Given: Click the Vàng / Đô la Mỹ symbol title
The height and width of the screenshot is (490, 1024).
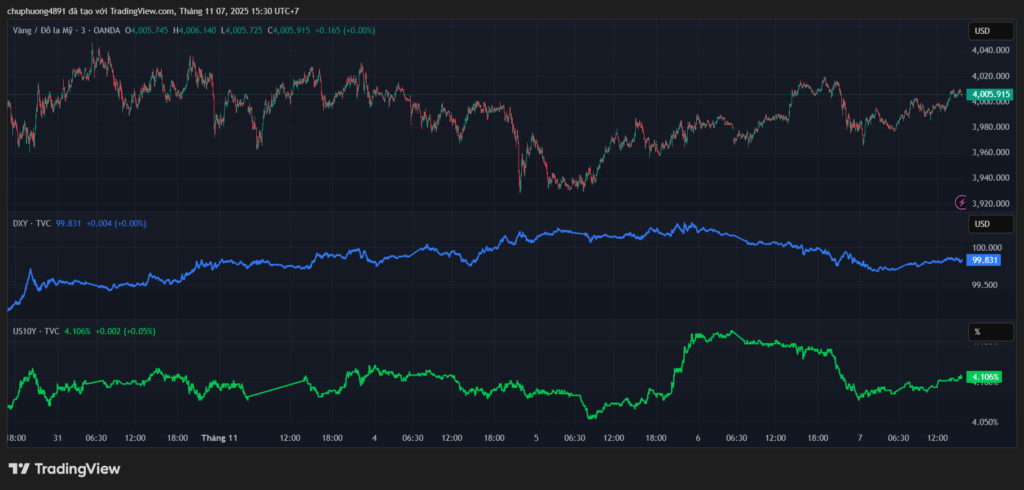Looking at the screenshot, I should [x=50, y=31].
